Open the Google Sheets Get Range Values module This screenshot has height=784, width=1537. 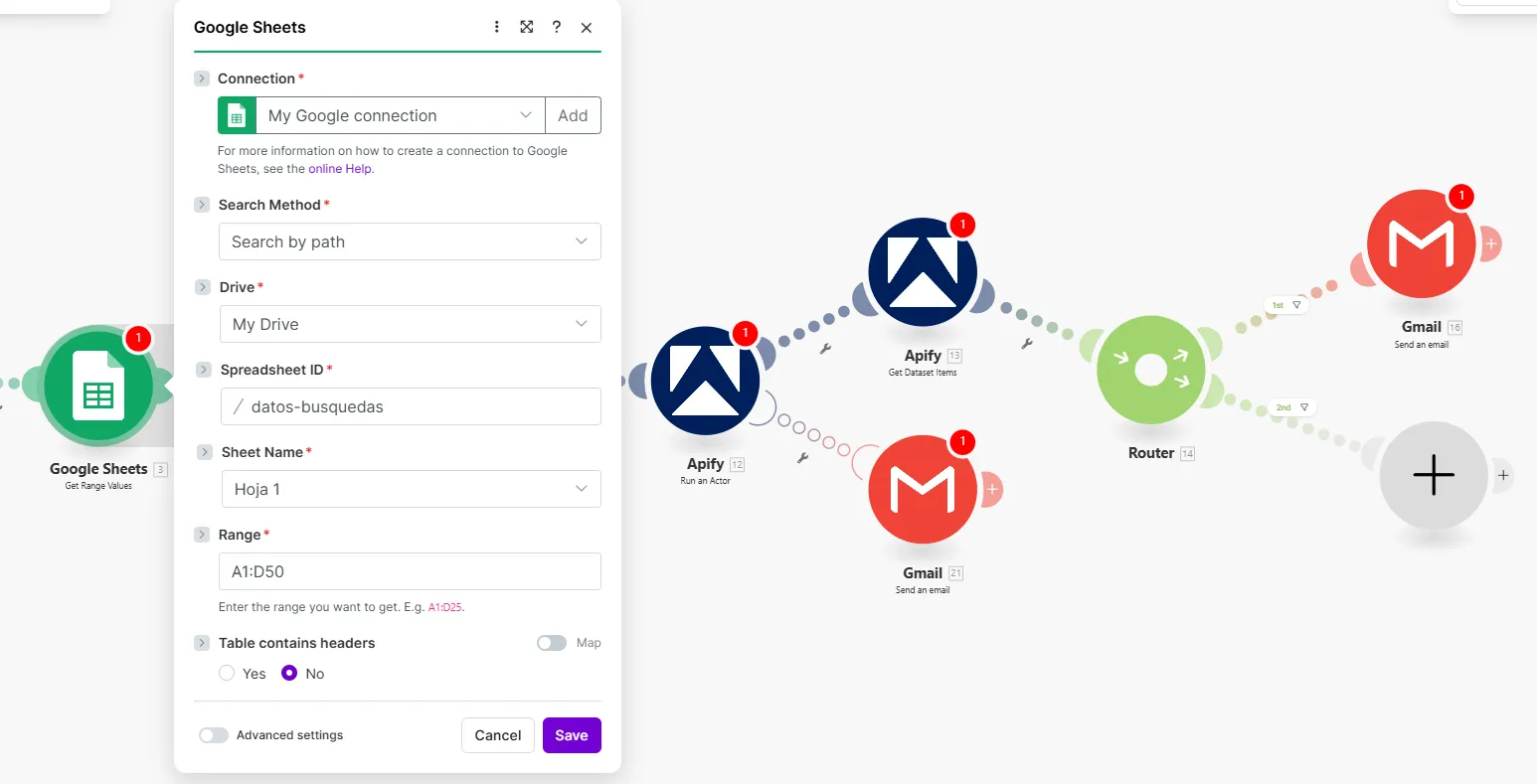coord(96,387)
